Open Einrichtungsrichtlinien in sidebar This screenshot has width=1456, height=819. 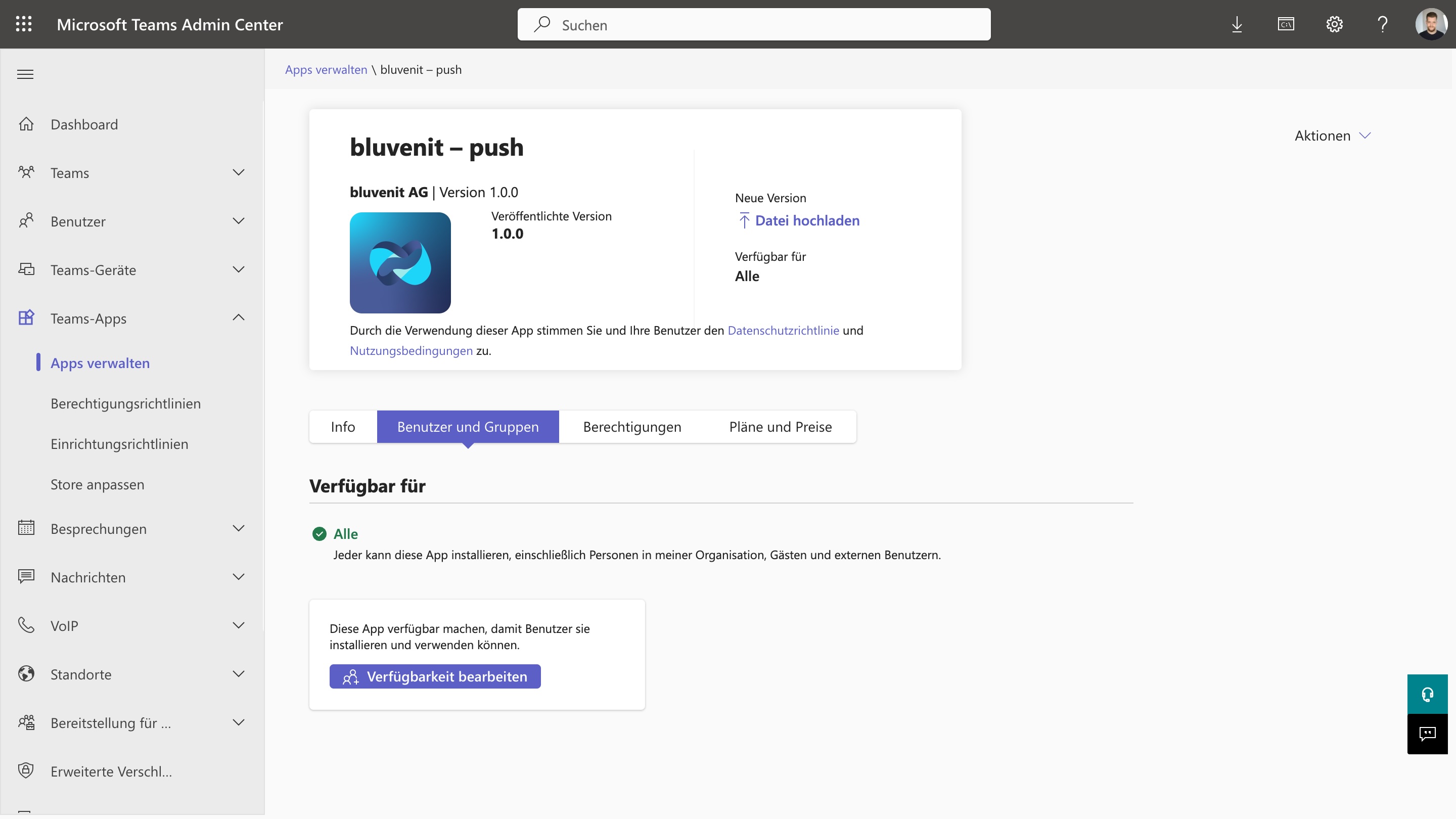click(x=119, y=444)
